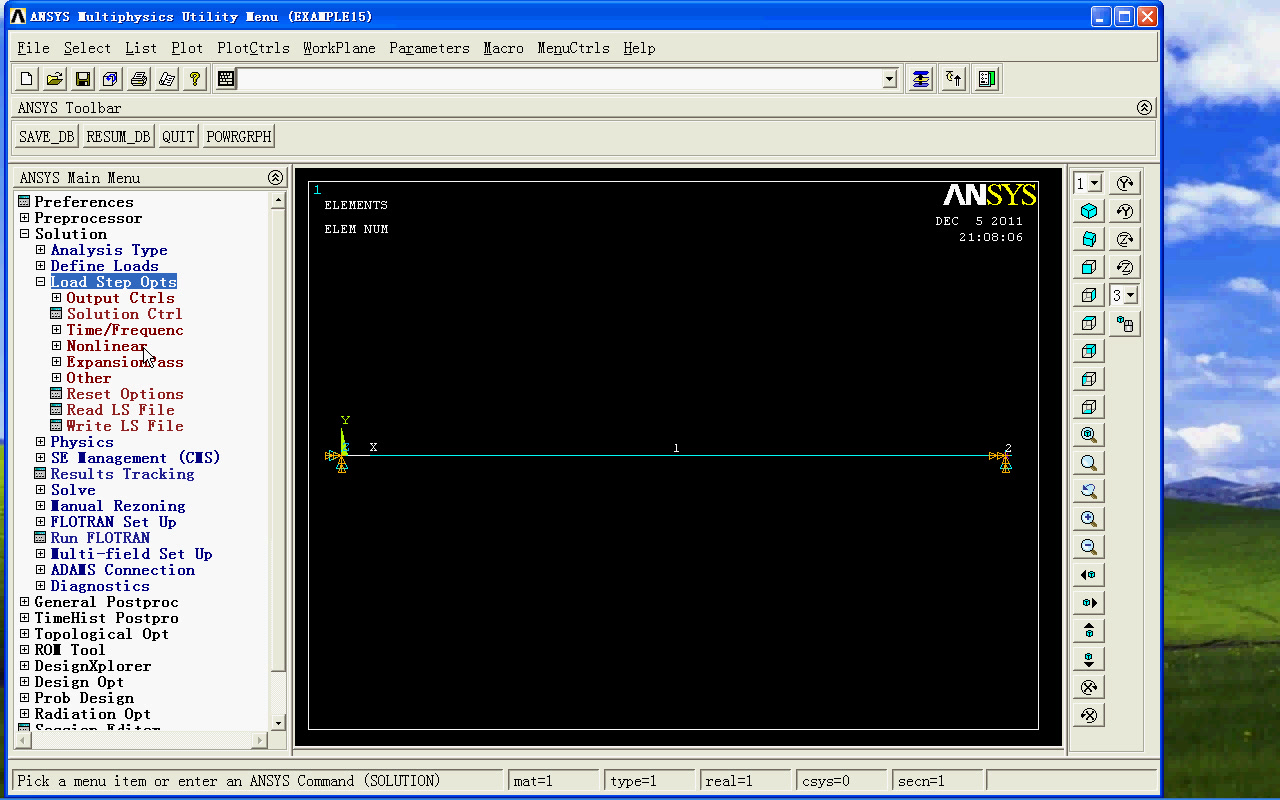Click the QUIT toolbar button
1280x800 pixels.
tap(178, 137)
